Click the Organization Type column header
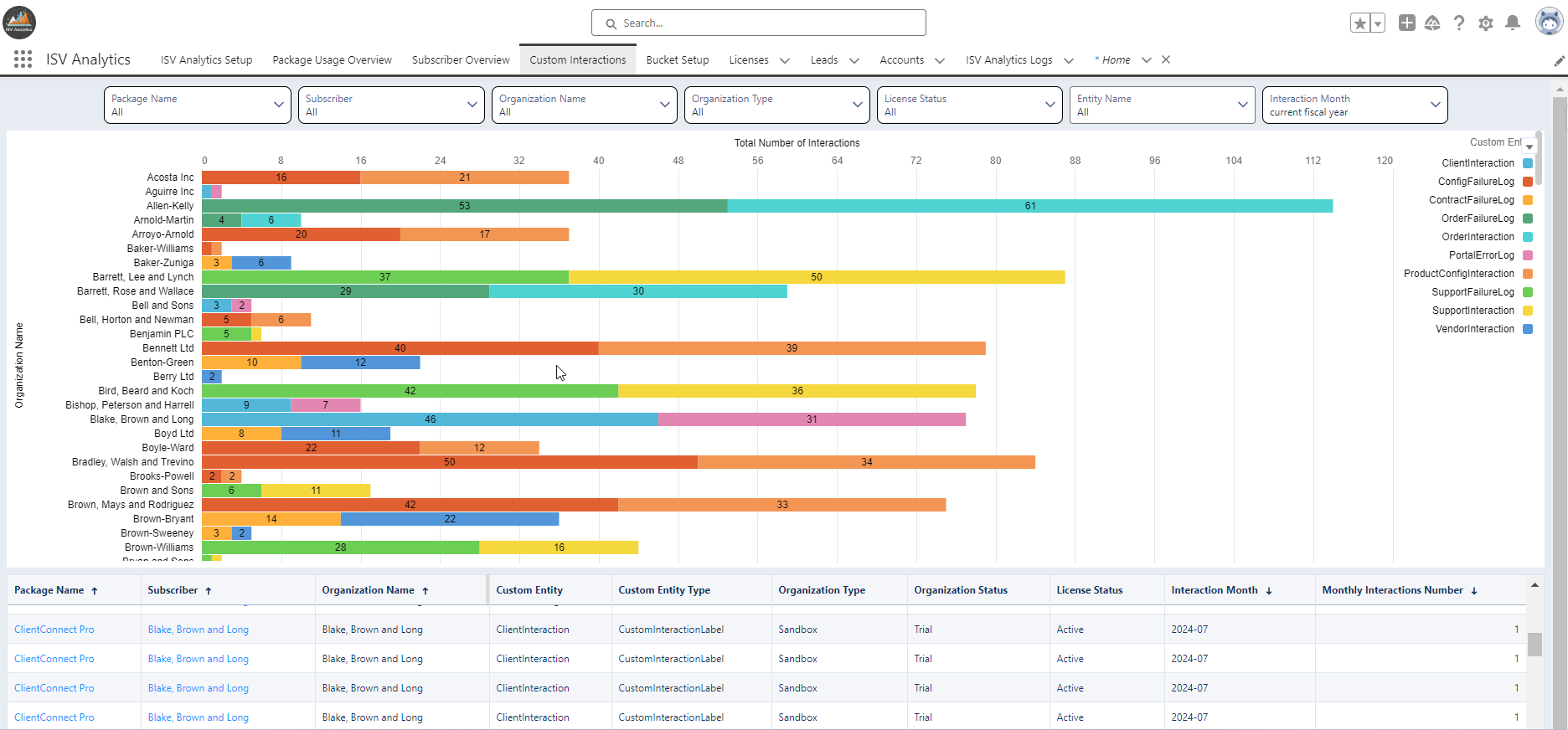This screenshot has height=730, width=1568. (x=822, y=590)
